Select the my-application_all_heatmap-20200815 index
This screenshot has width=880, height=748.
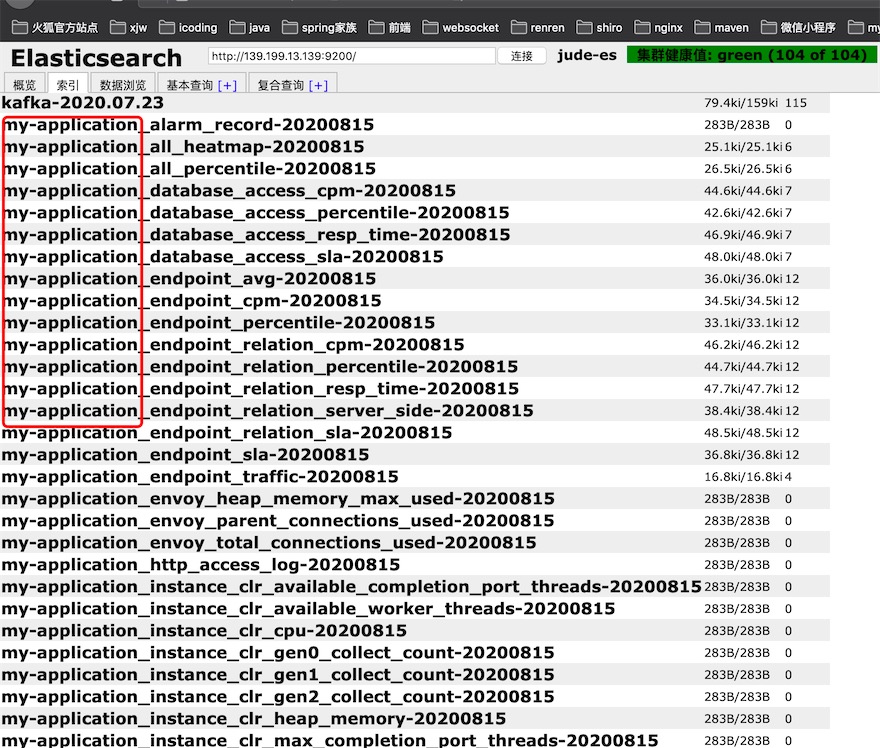pyautogui.click(x=183, y=146)
